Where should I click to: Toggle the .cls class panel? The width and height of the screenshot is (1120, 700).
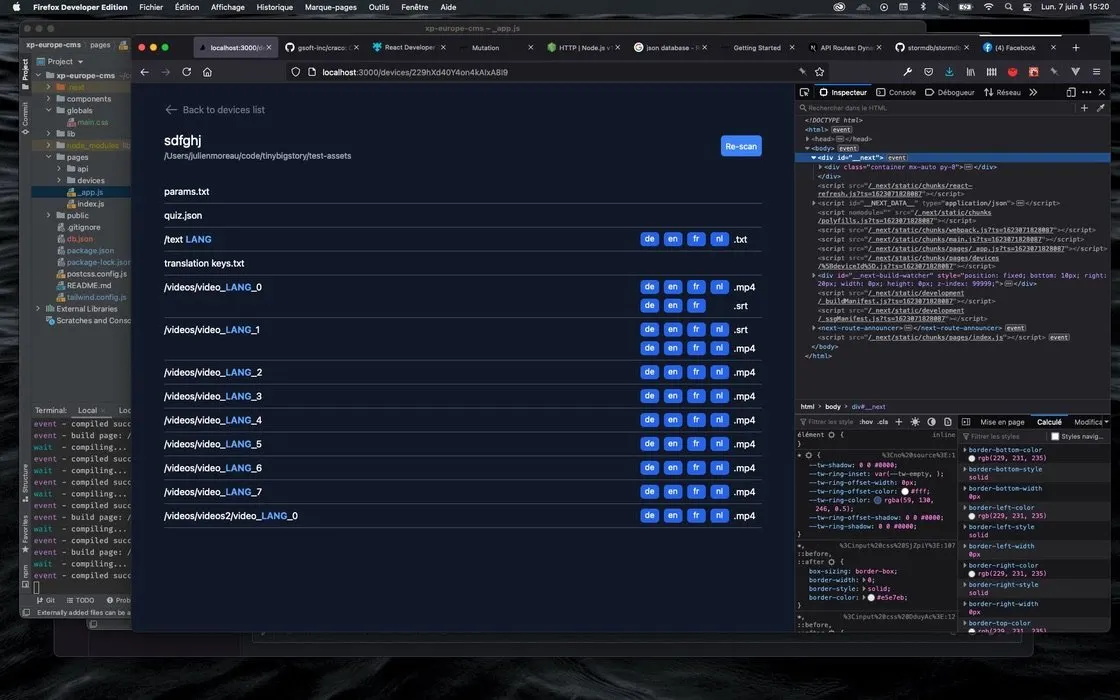tap(883, 422)
